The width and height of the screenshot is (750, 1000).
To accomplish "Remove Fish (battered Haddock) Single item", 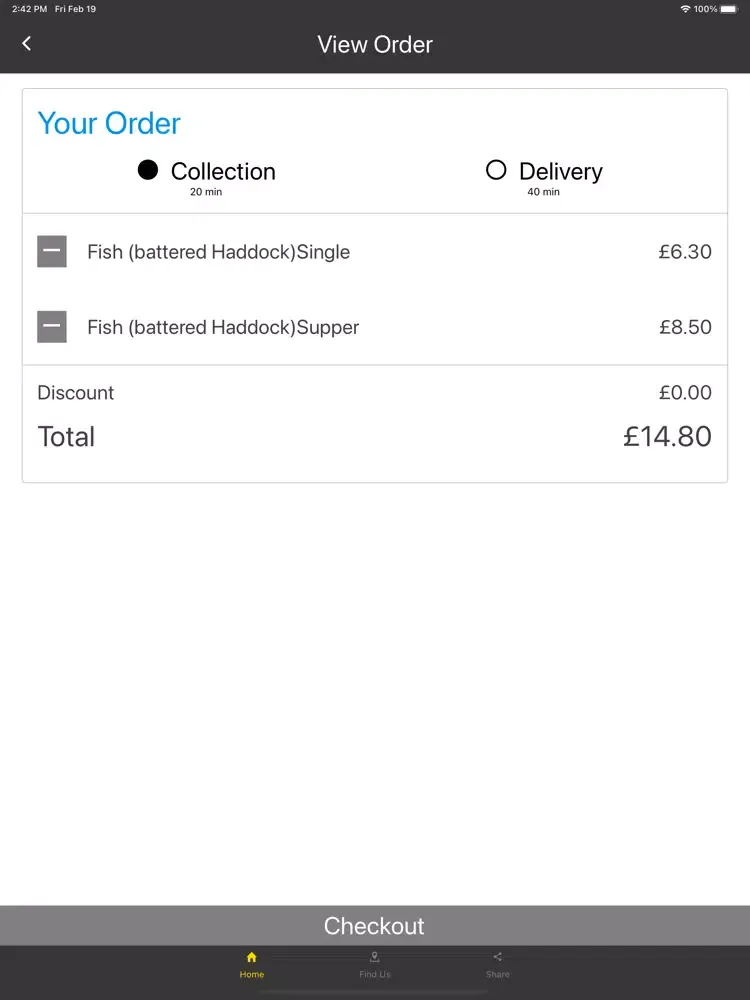I will 52,251.
